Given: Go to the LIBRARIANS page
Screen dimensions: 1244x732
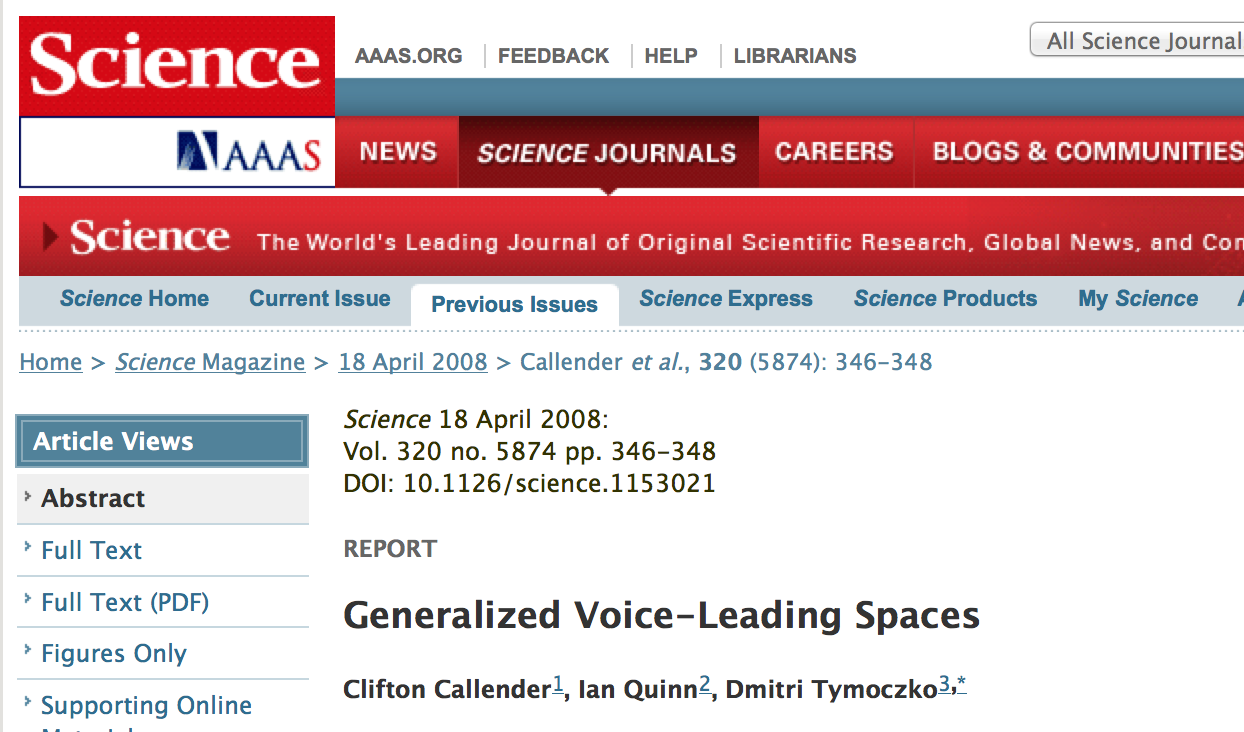Looking at the screenshot, I should 795,56.
